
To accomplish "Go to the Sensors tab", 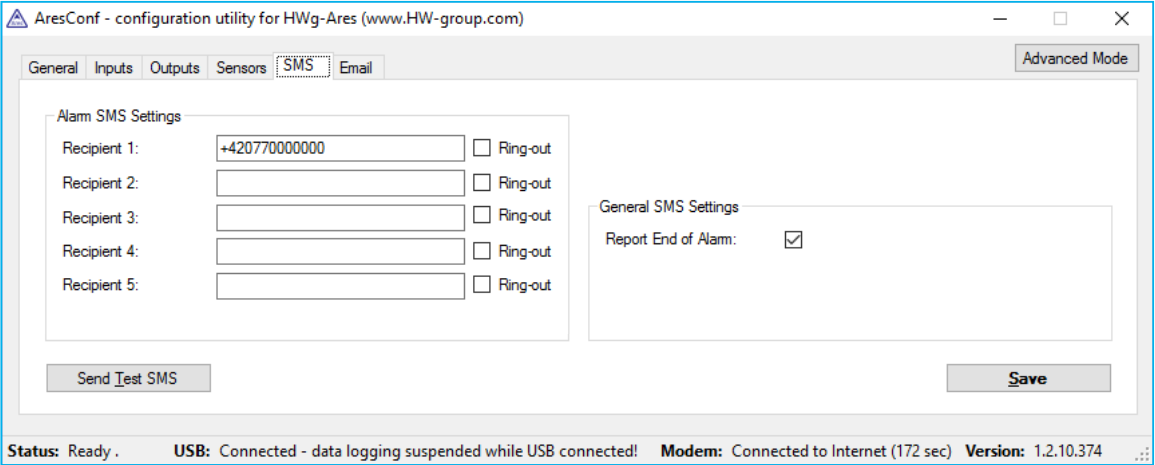I will coord(241,68).
